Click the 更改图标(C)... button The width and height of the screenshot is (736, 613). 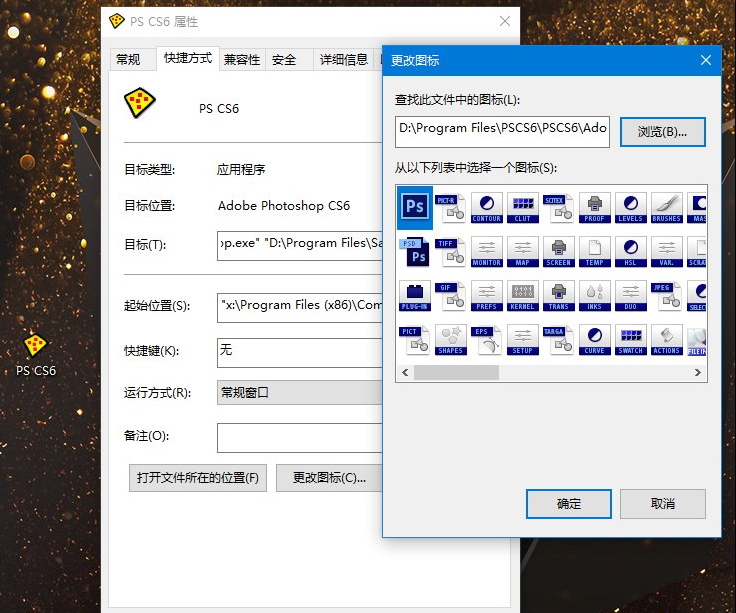(x=329, y=478)
